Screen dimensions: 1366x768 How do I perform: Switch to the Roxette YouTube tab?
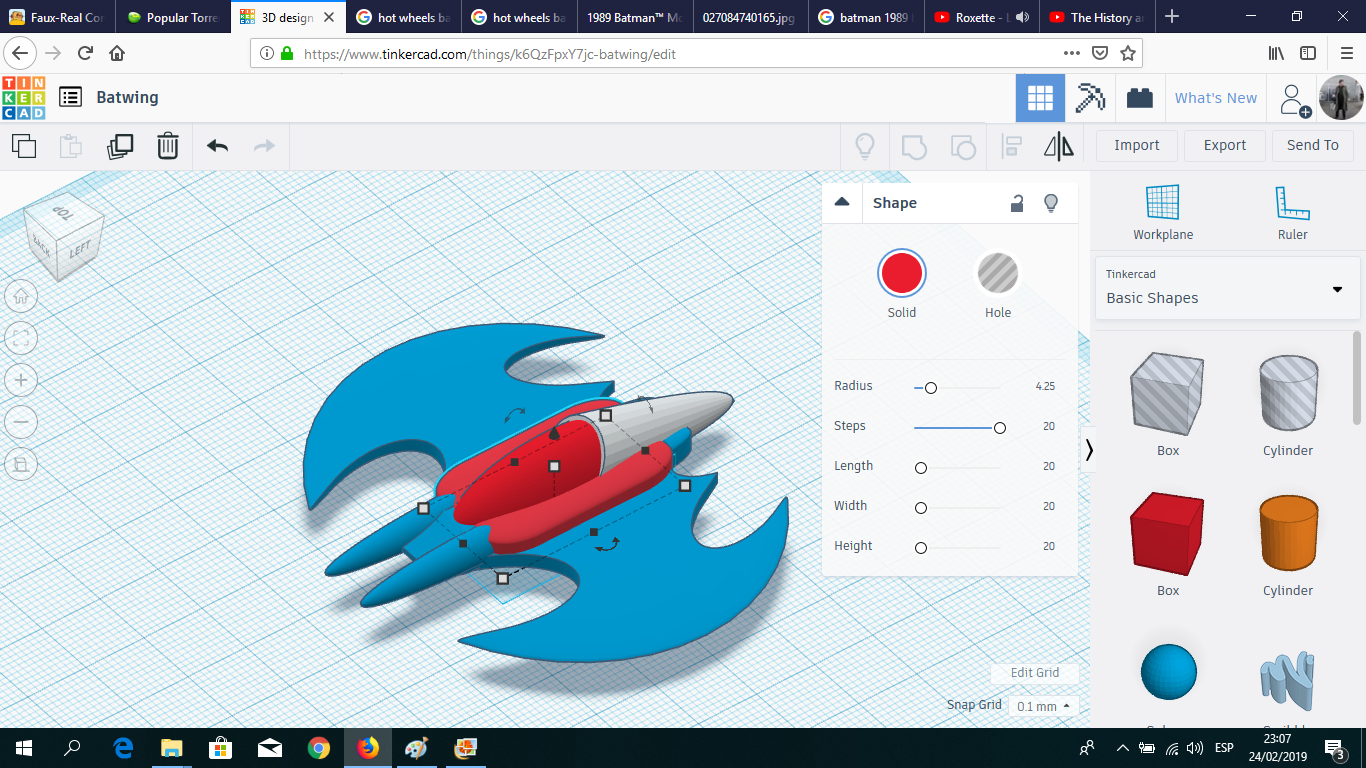point(981,17)
